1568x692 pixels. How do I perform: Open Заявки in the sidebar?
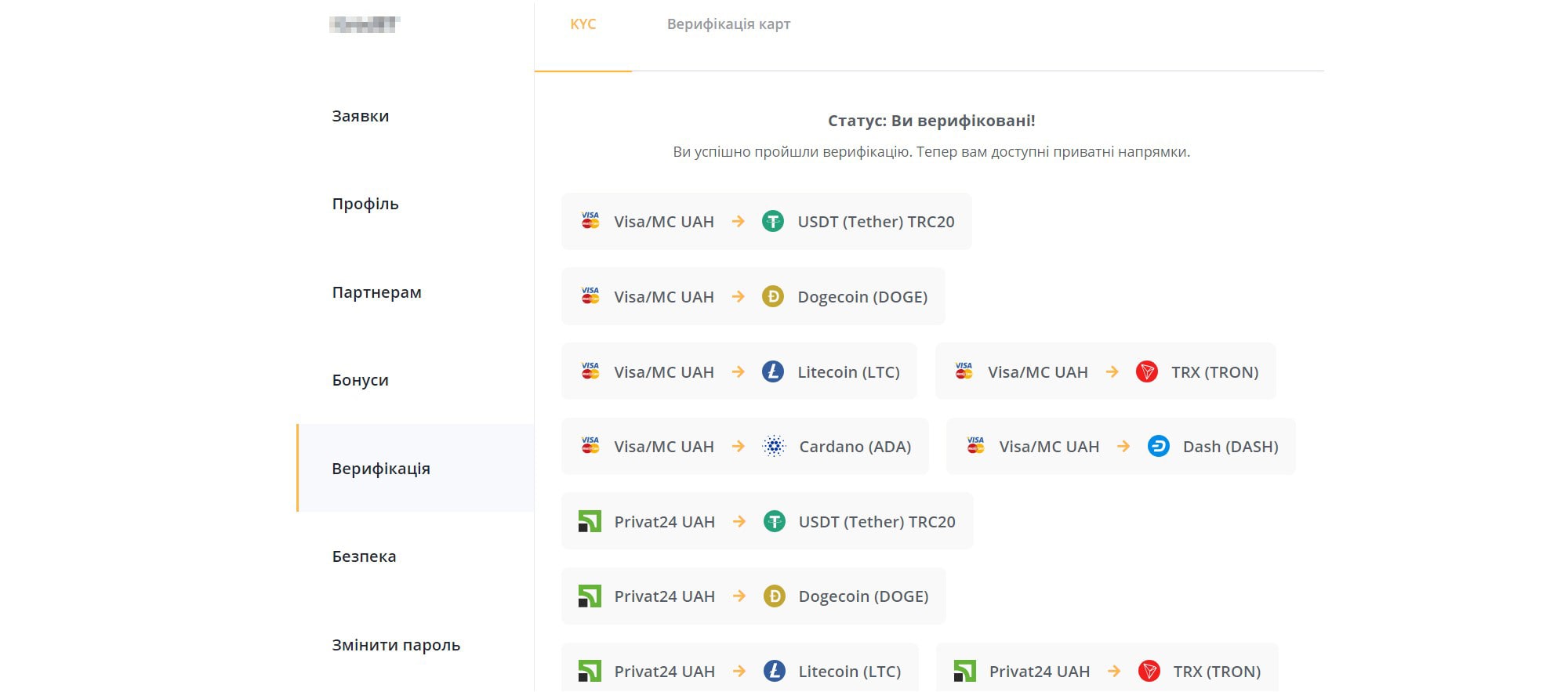coord(360,116)
